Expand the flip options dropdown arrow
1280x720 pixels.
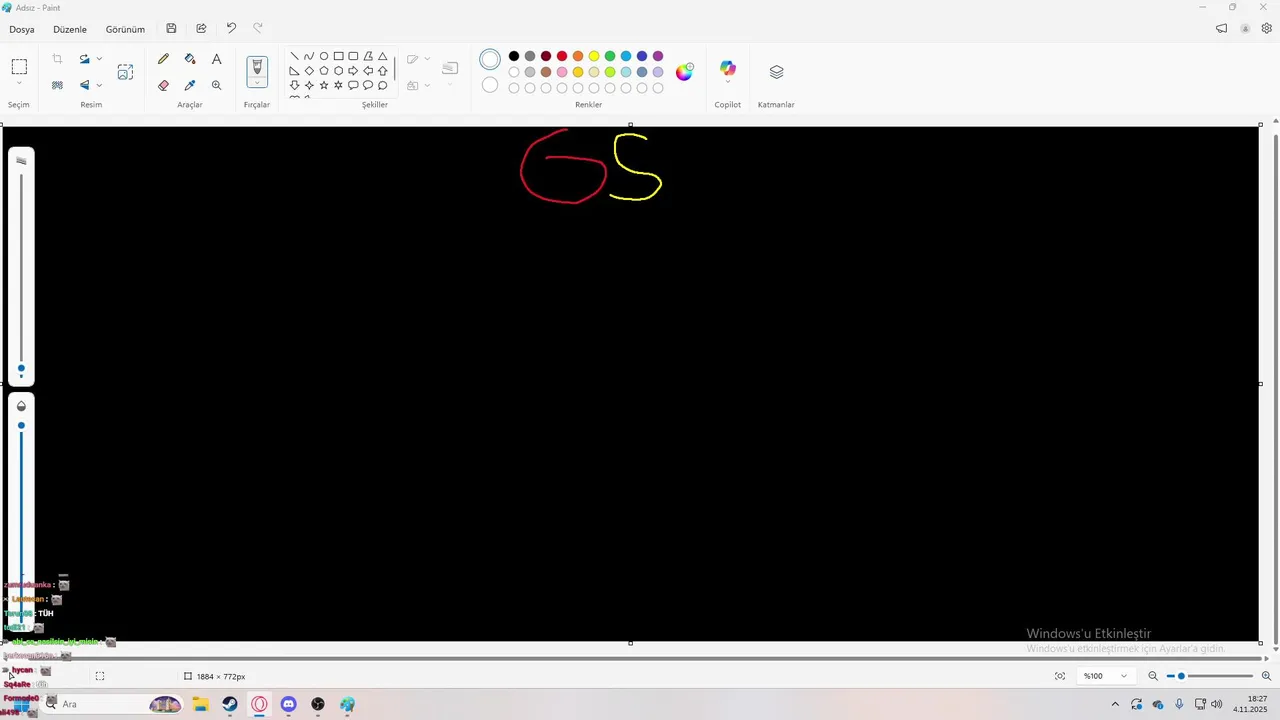99,85
